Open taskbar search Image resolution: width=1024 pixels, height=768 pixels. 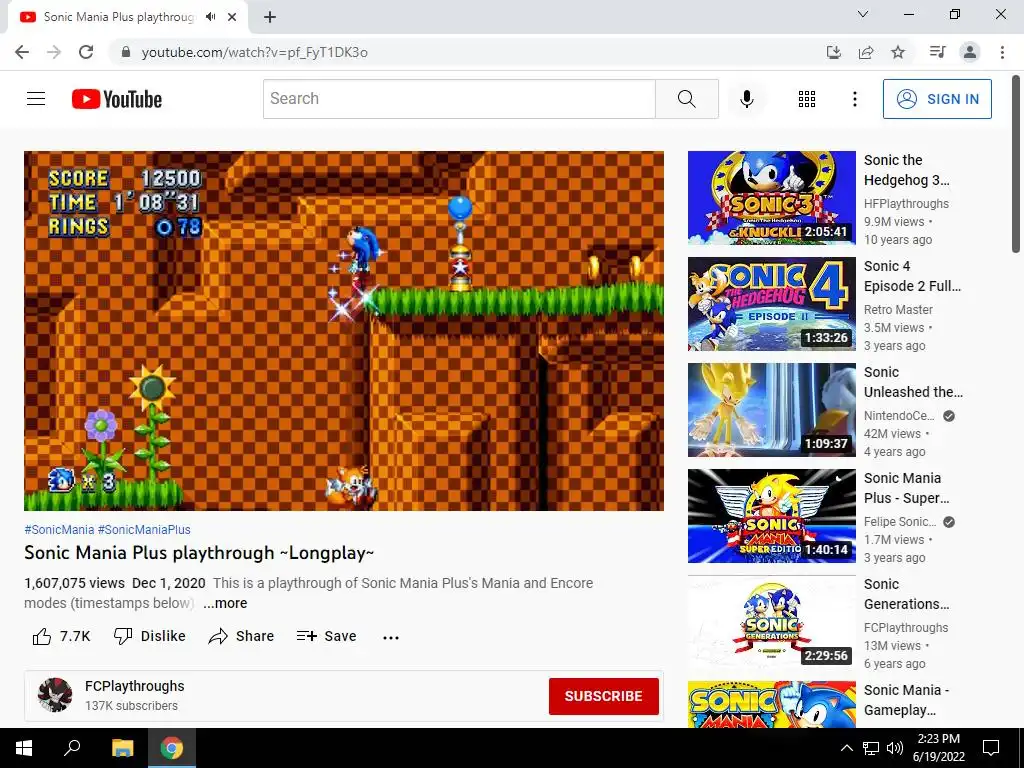72,748
